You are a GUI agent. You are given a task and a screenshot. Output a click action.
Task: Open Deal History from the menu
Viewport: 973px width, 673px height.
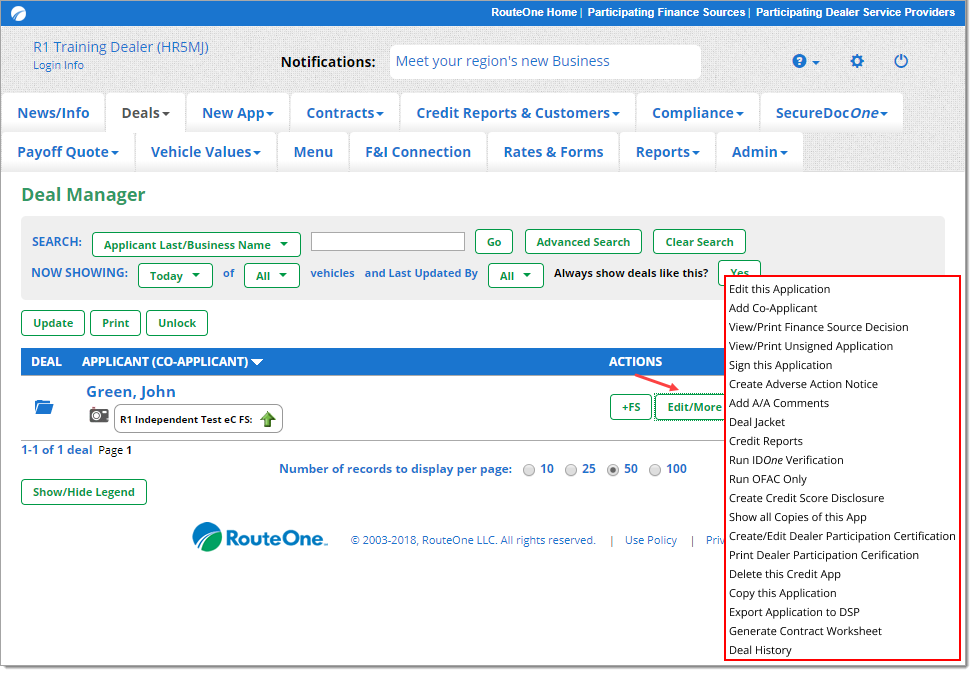click(760, 650)
